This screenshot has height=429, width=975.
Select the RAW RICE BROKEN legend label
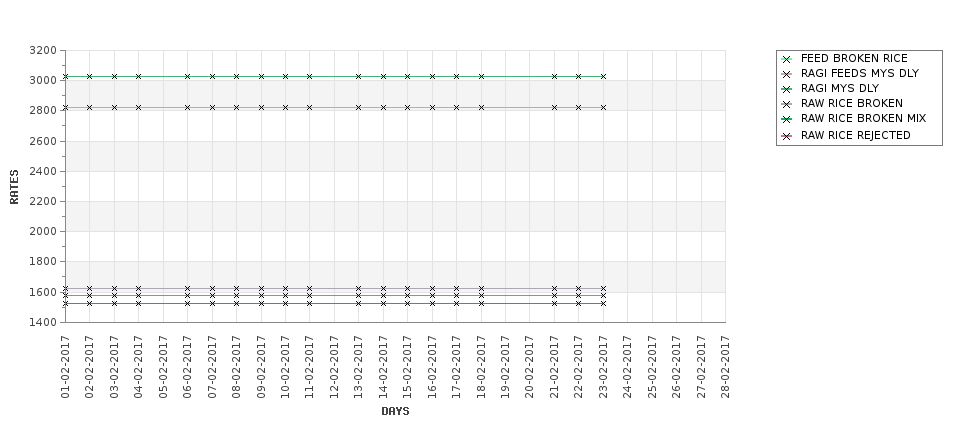pyautogui.click(x=851, y=104)
